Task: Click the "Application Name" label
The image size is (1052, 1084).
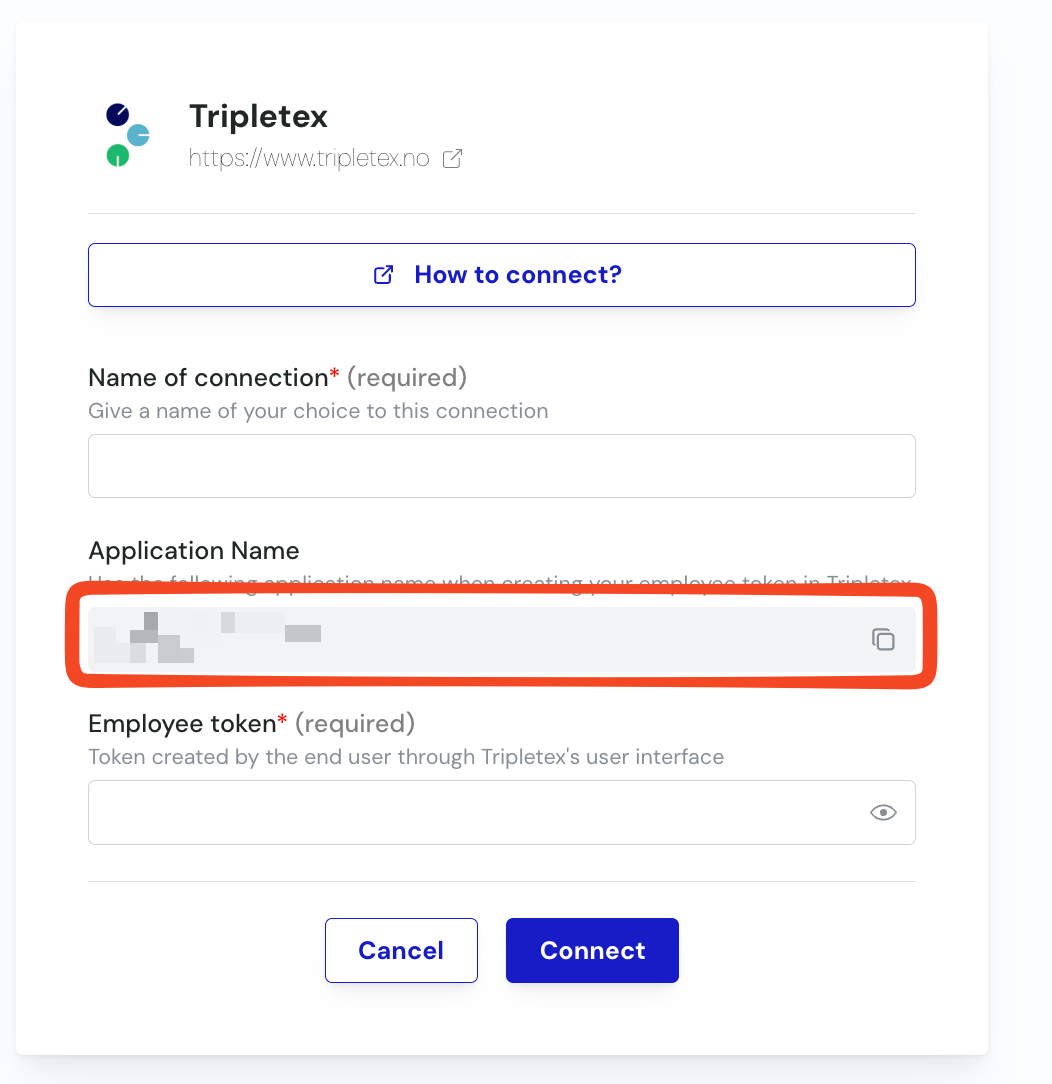Action: coord(194,551)
